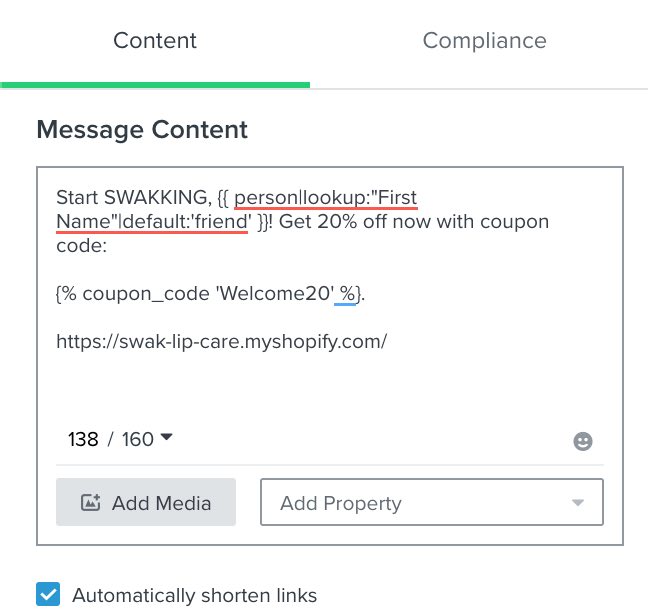Click the underlined person|lookup variable text
Image resolution: width=648 pixels, height=616 pixels.
(x=300, y=196)
